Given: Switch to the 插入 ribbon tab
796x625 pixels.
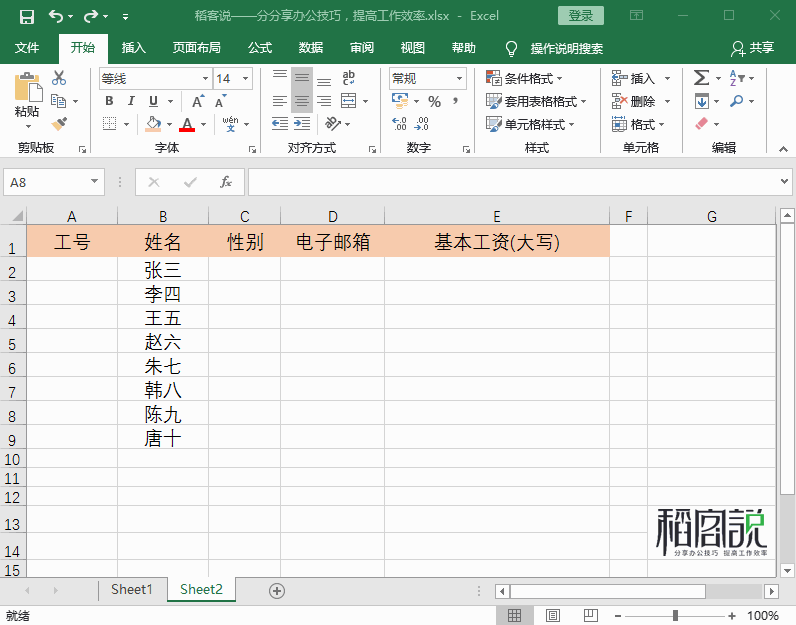Looking at the screenshot, I should pyautogui.click(x=134, y=48).
